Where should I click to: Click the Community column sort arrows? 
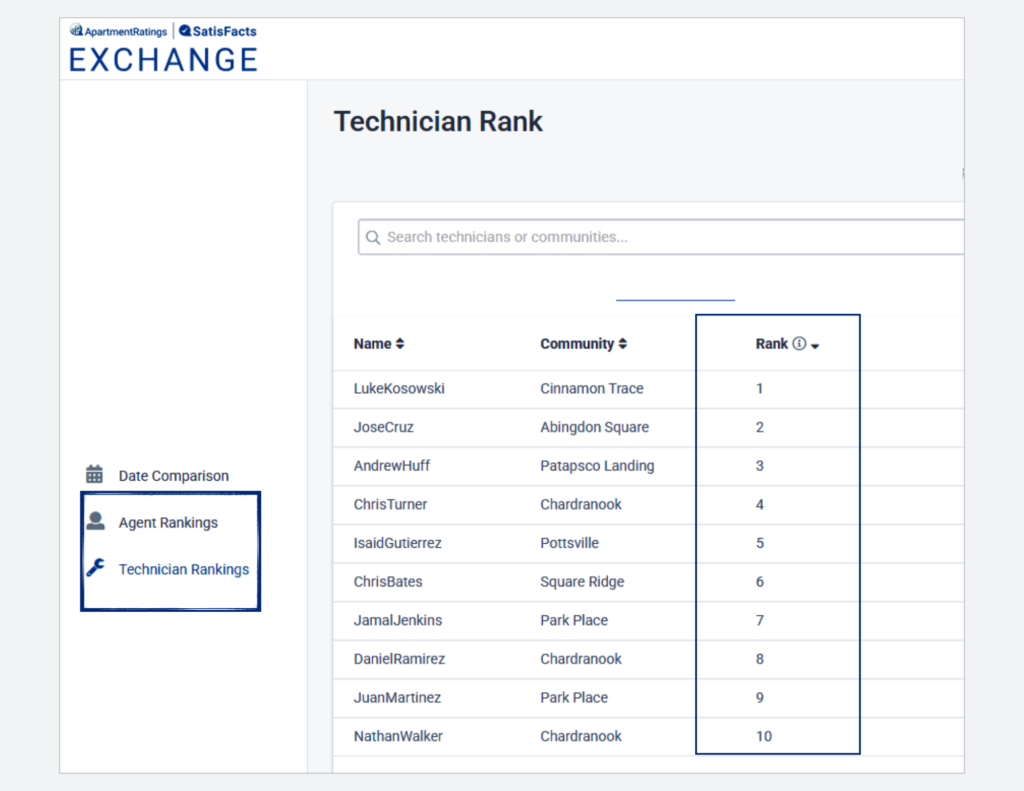622,343
